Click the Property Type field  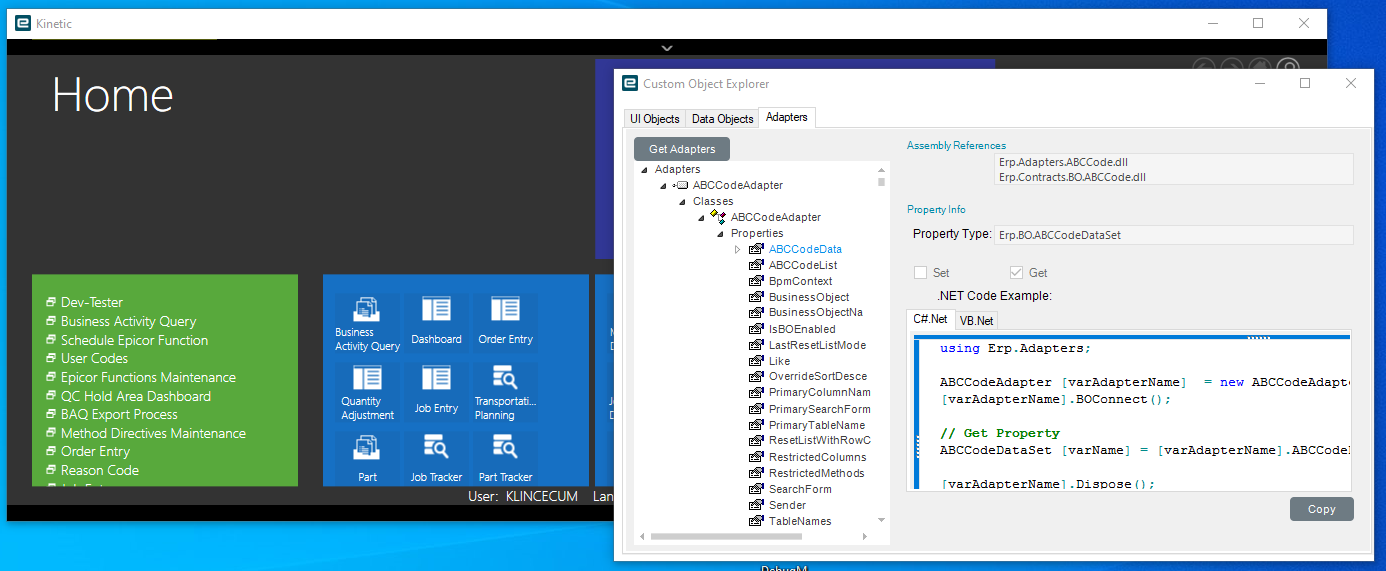(1174, 235)
